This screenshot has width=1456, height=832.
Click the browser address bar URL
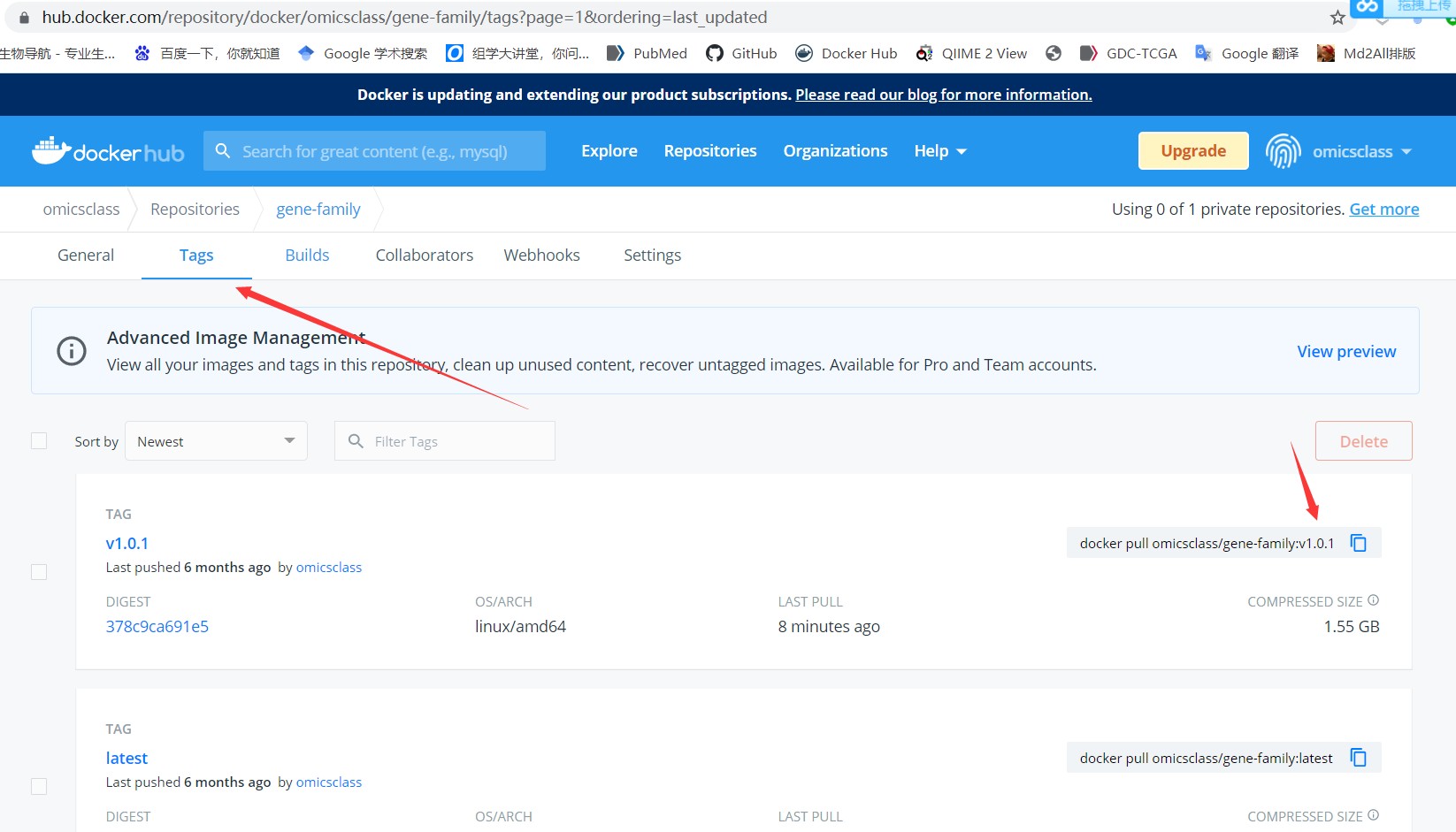click(405, 17)
